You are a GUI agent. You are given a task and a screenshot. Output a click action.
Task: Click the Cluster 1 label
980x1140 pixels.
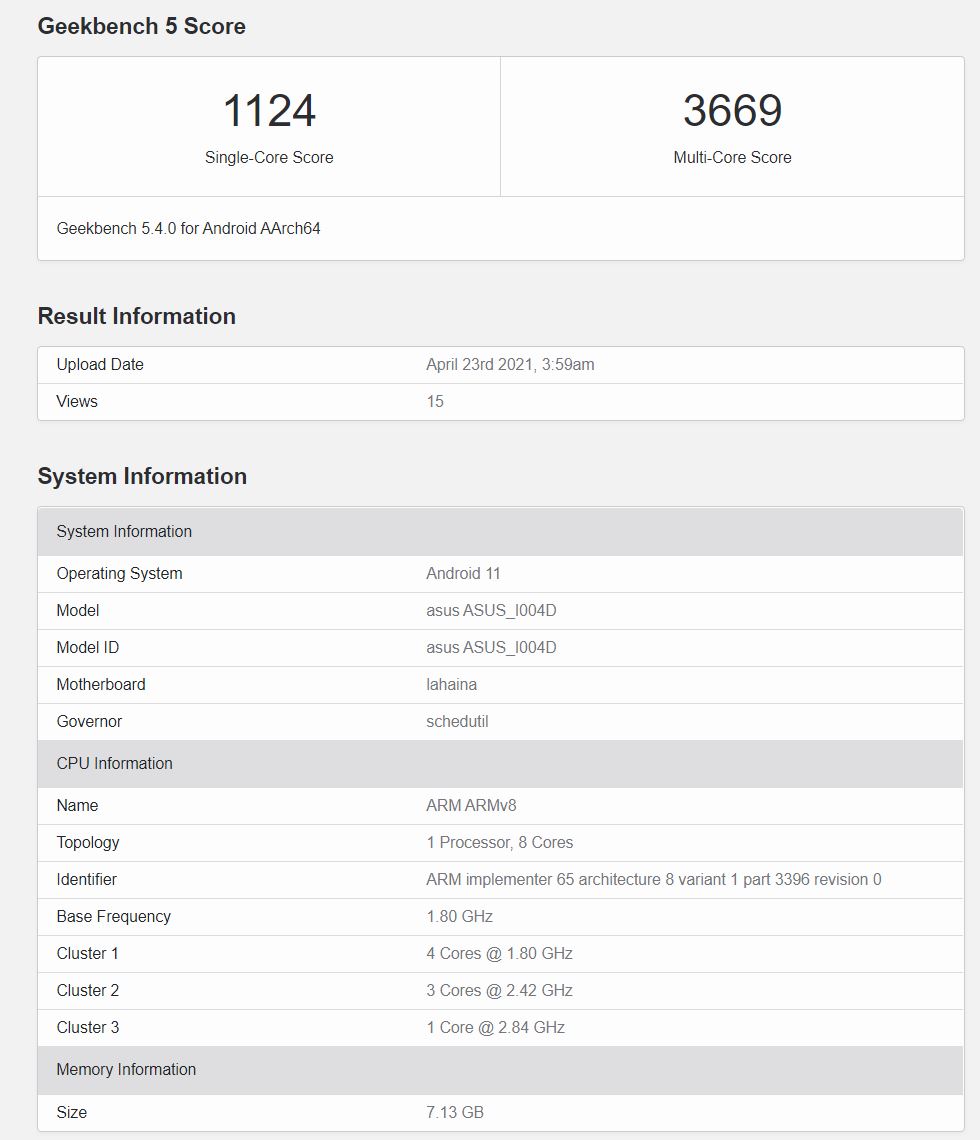click(x=87, y=954)
